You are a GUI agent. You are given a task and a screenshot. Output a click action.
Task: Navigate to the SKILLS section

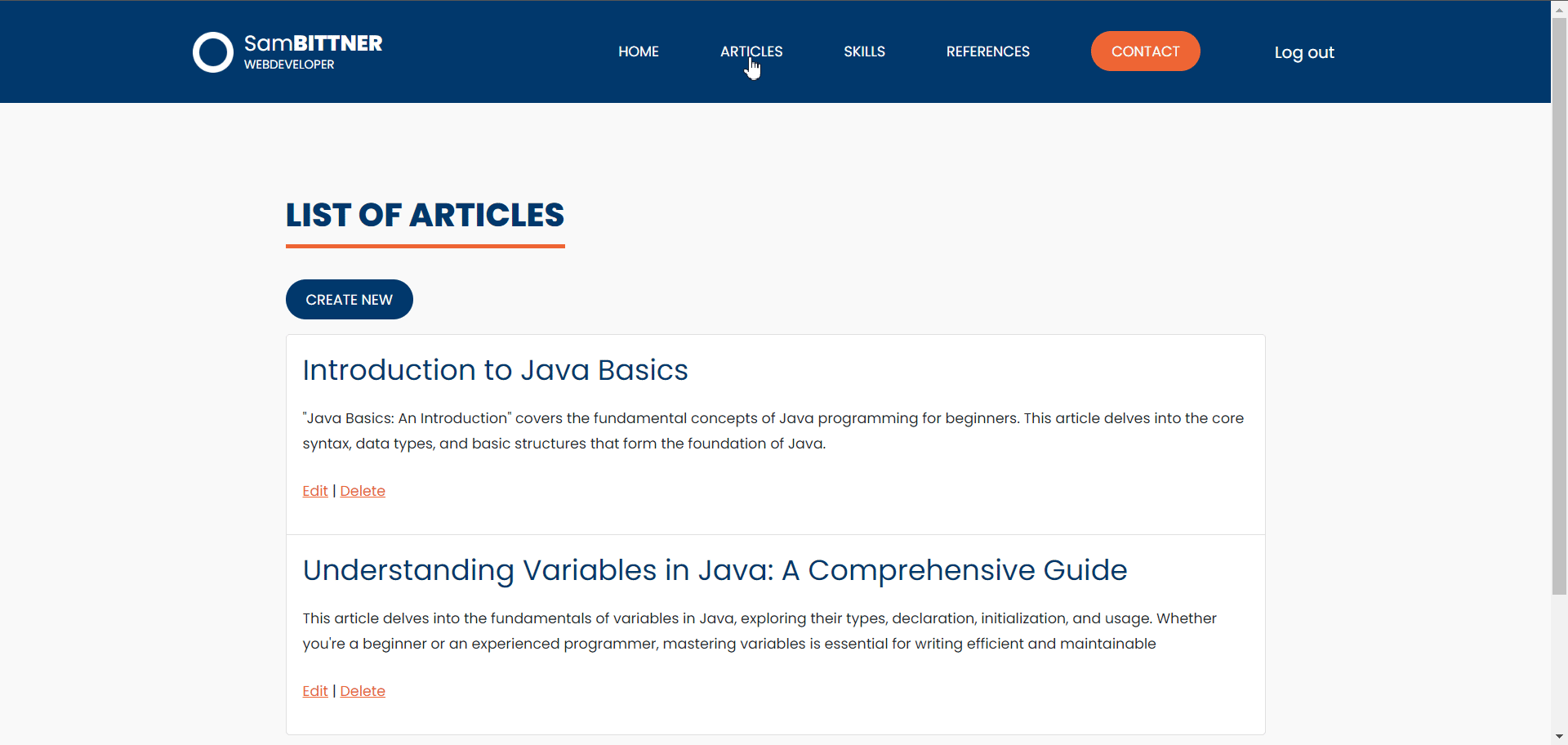click(x=864, y=51)
